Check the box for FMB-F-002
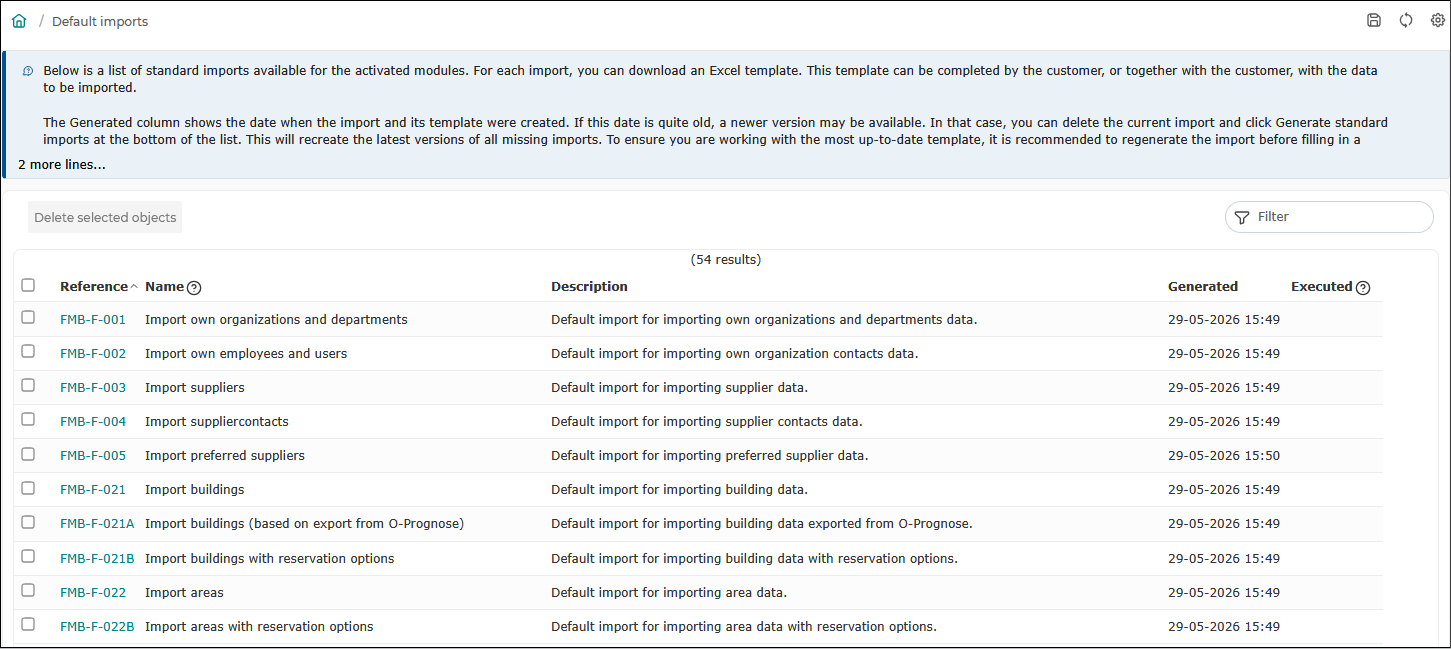 (28, 351)
